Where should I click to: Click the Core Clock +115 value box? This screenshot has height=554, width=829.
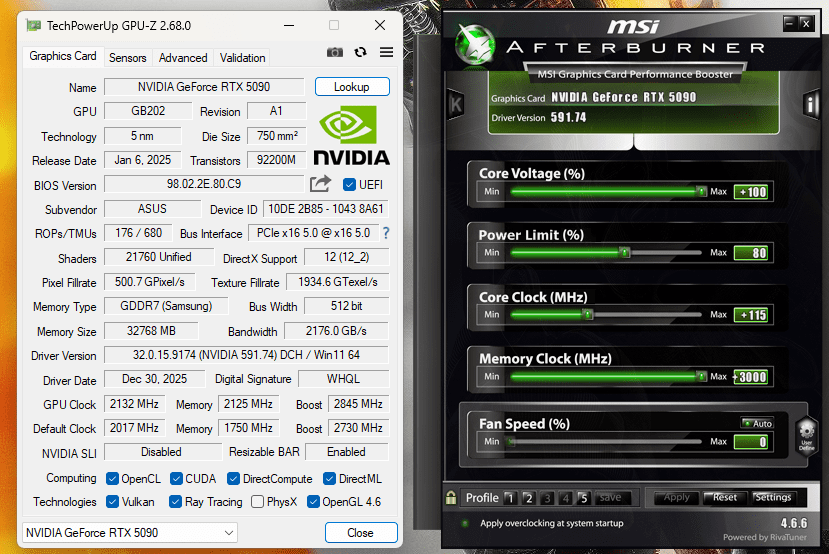(x=753, y=315)
